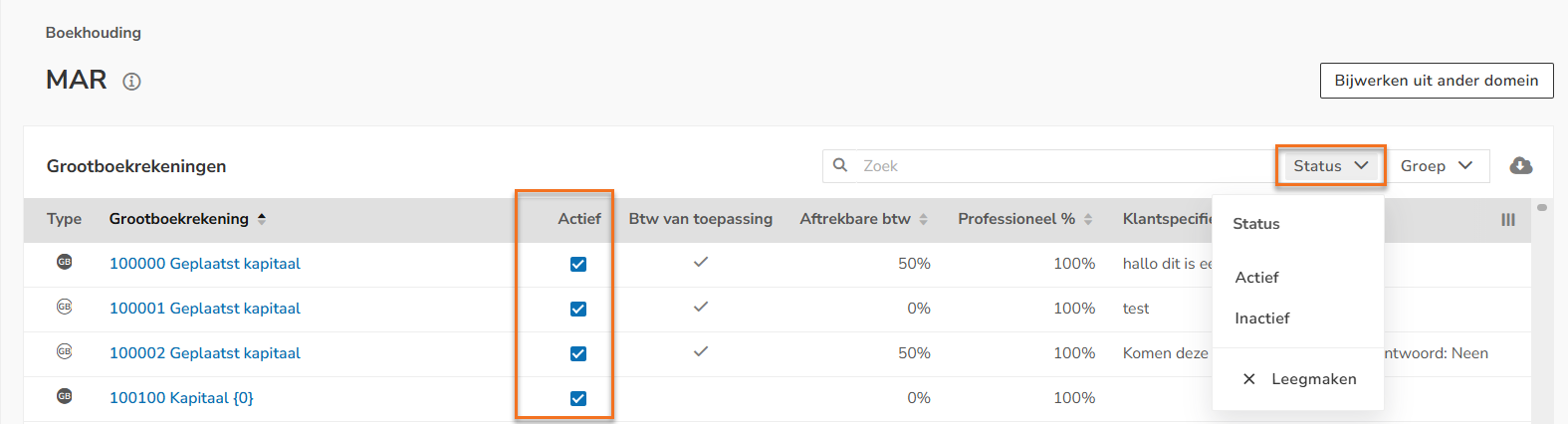The height and width of the screenshot is (424, 1568).
Task: Open the Groep filter dropdown
Action: point(1437,166)
